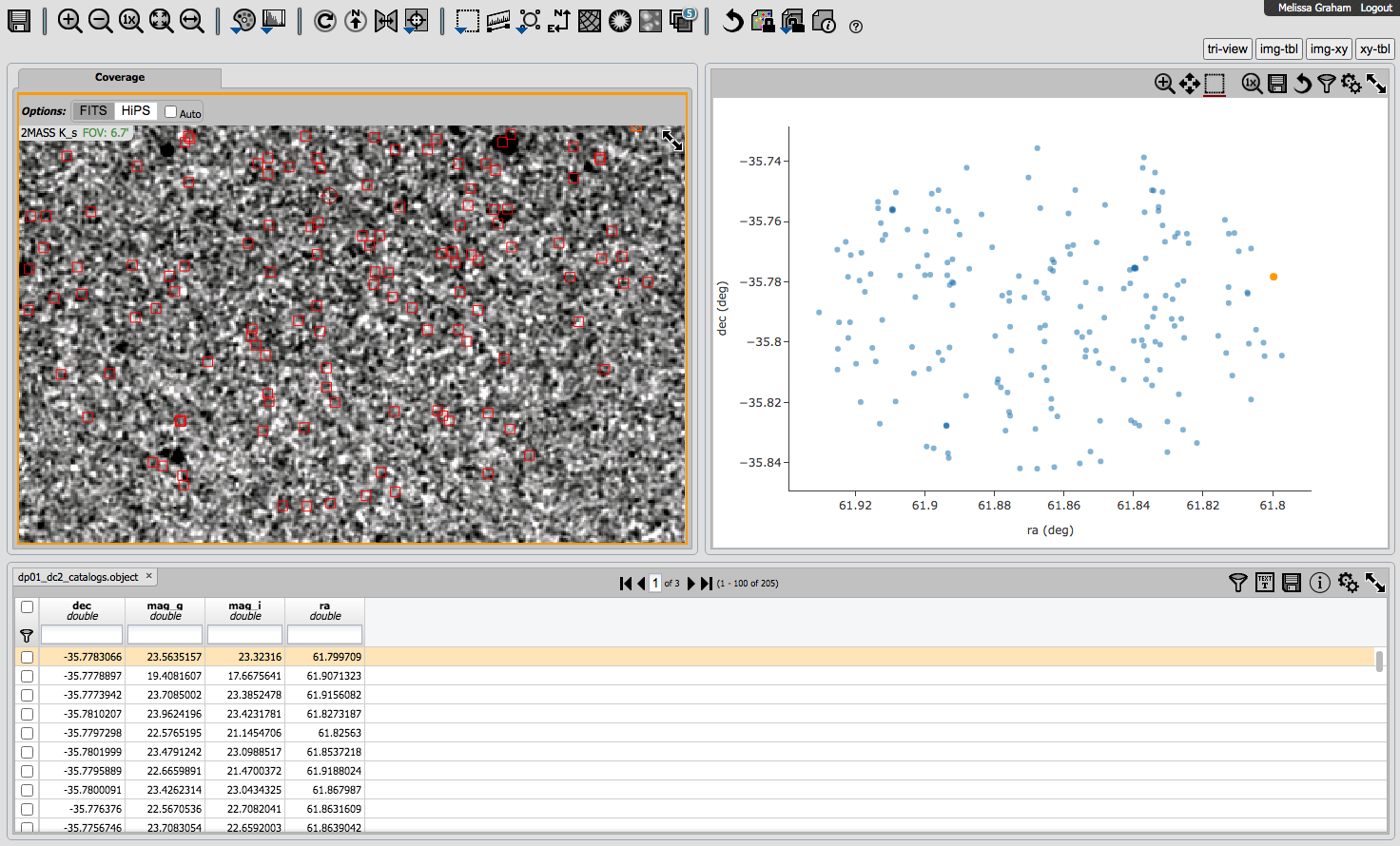
Task: Expand the table panel to full screen
Action: (1375, 583)
